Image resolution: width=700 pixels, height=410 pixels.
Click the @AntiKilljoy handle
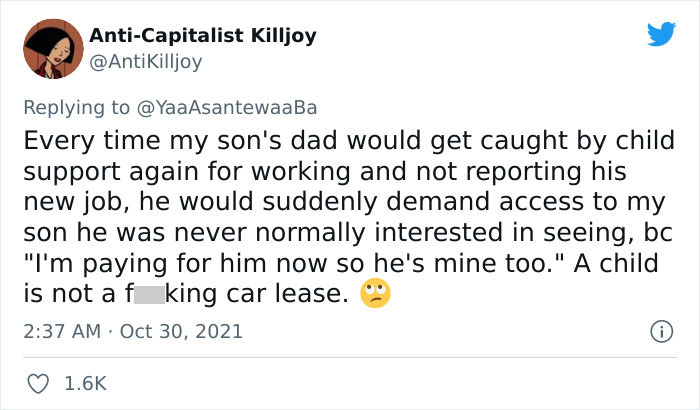point(146,62)
